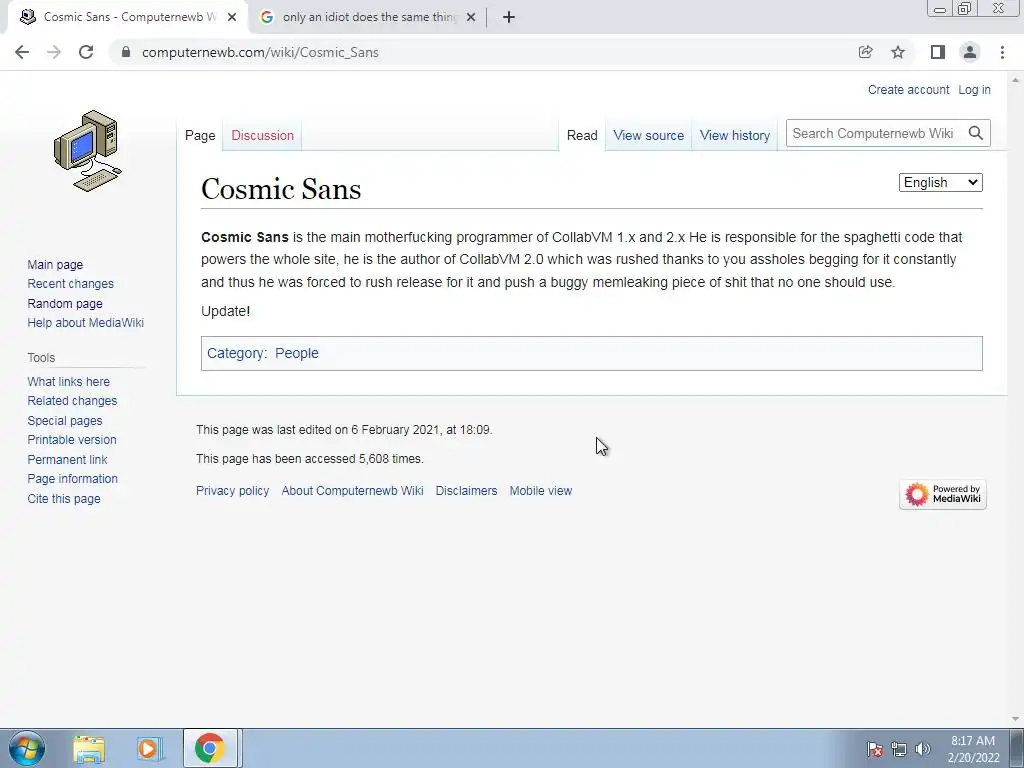The image size is (1024, 768).
Task: Open the Privacy policy link
Action: point(232,490)
